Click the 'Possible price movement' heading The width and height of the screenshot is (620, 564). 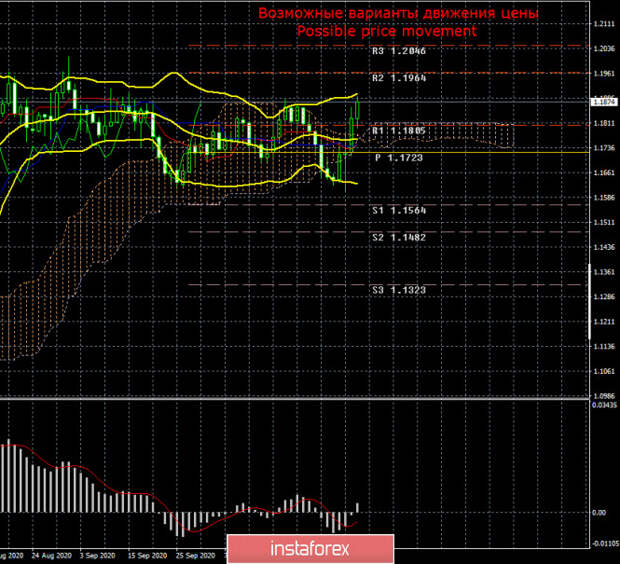click(387, 31)
